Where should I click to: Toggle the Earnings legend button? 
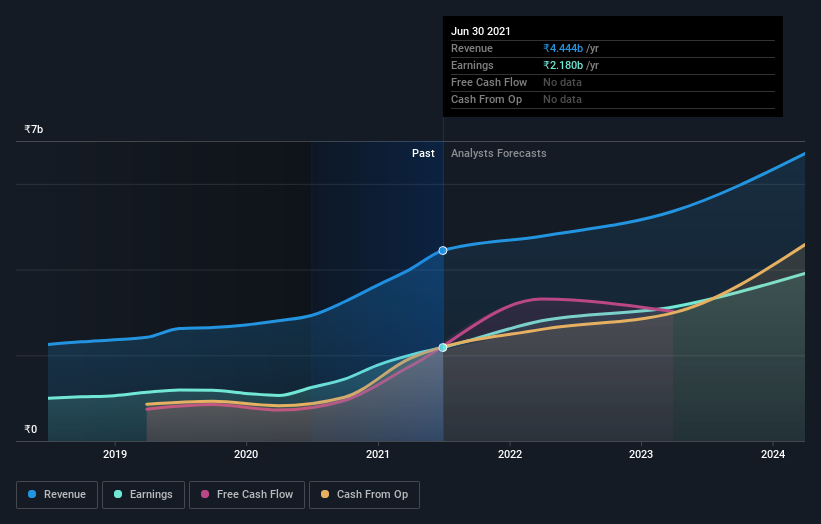pyautogui.click(x=143, y=495)
